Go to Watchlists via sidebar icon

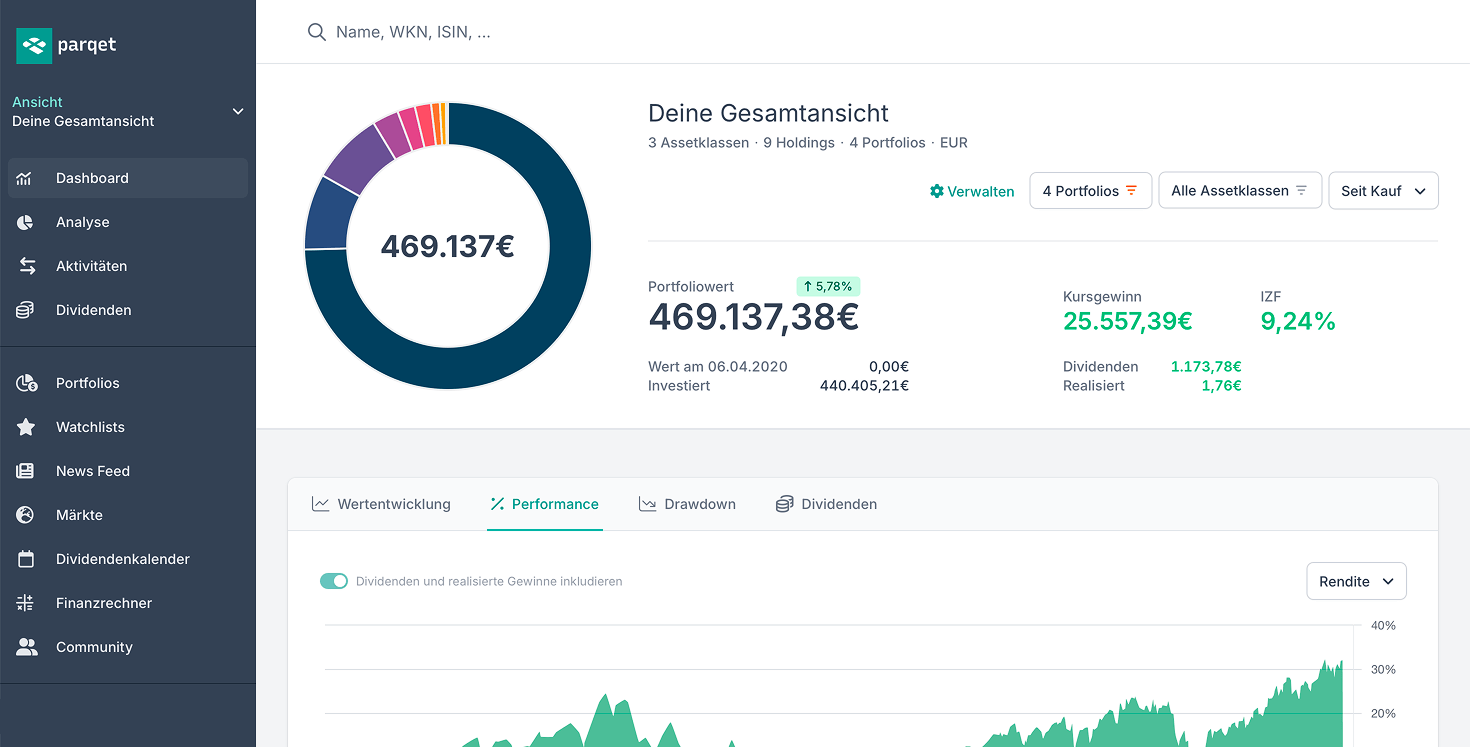coord(90,427)
